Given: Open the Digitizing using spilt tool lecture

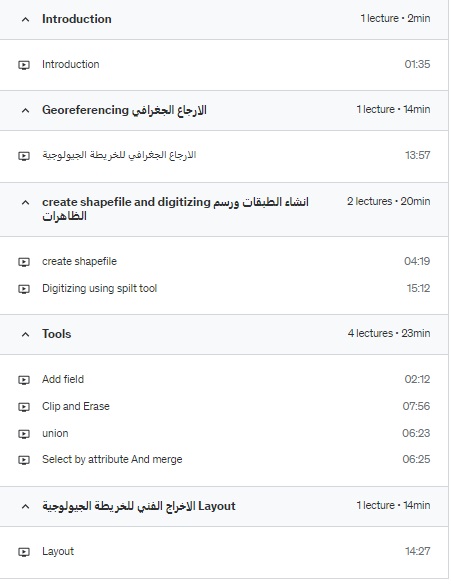Looking at the screenshot, I should (x=100, y=288).
